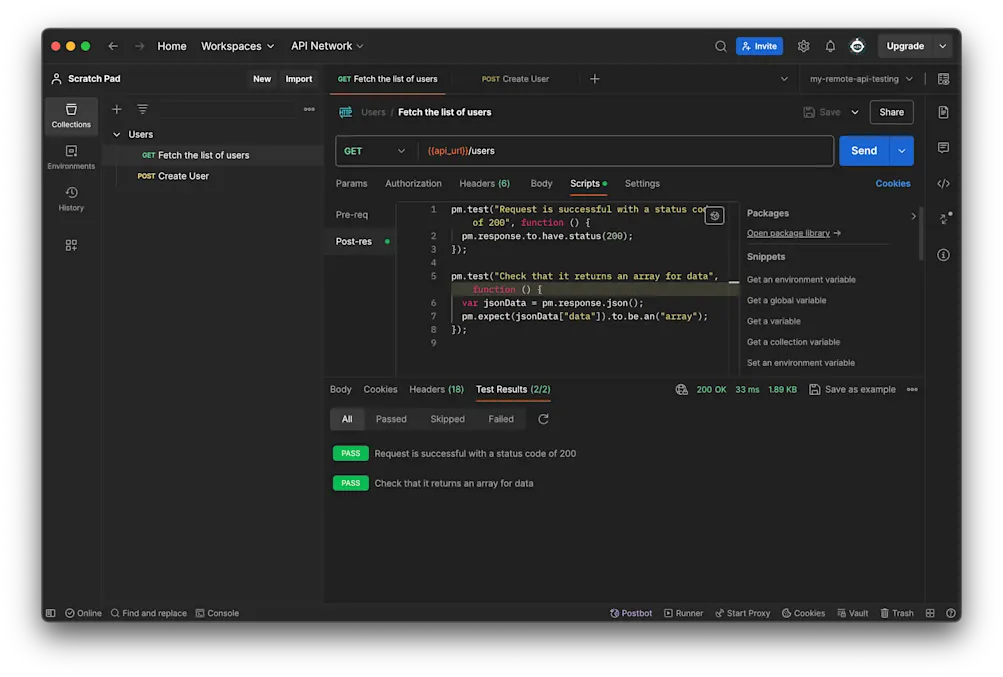Open the GET method dropdown
The image size is (1003, 677).
(375, 150)
